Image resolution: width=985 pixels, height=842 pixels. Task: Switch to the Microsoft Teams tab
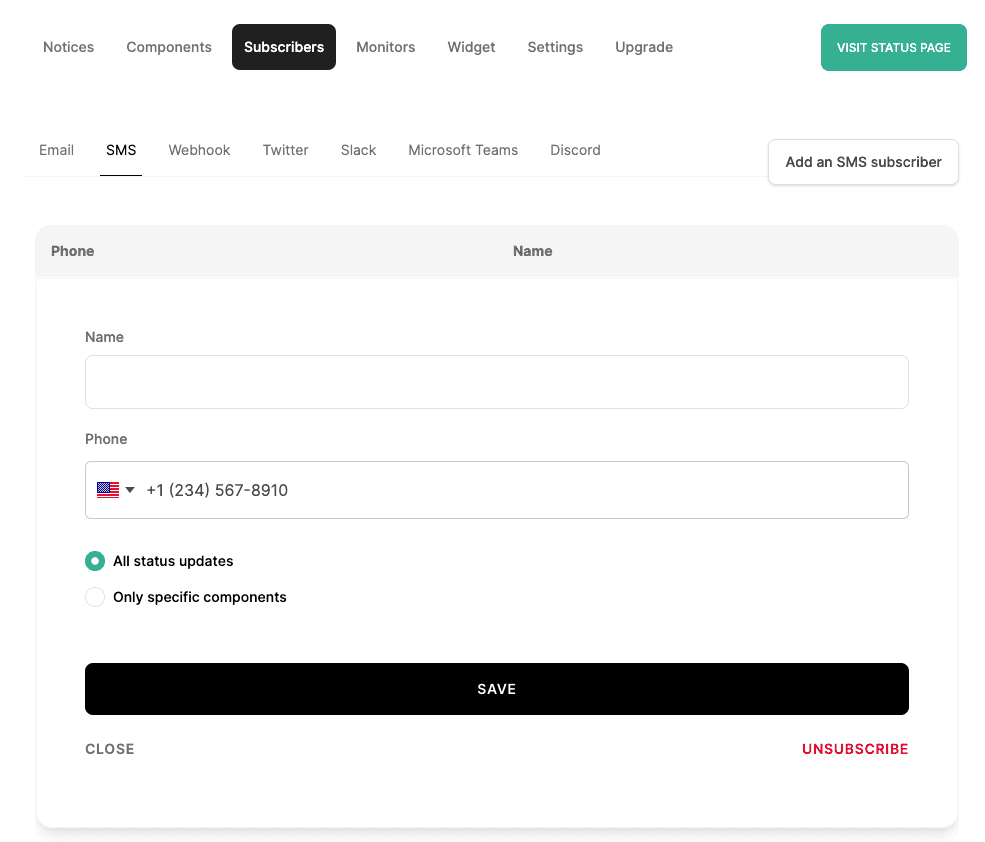point(462,150)
